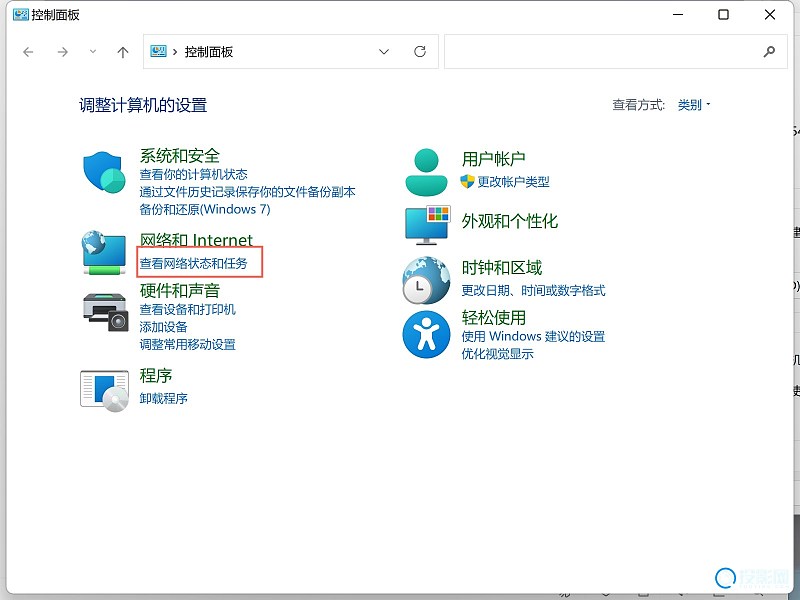Go up one level with up arrow
Viewport: 800px width, 600px height.
pyautogui.click(x=122, y=52)
